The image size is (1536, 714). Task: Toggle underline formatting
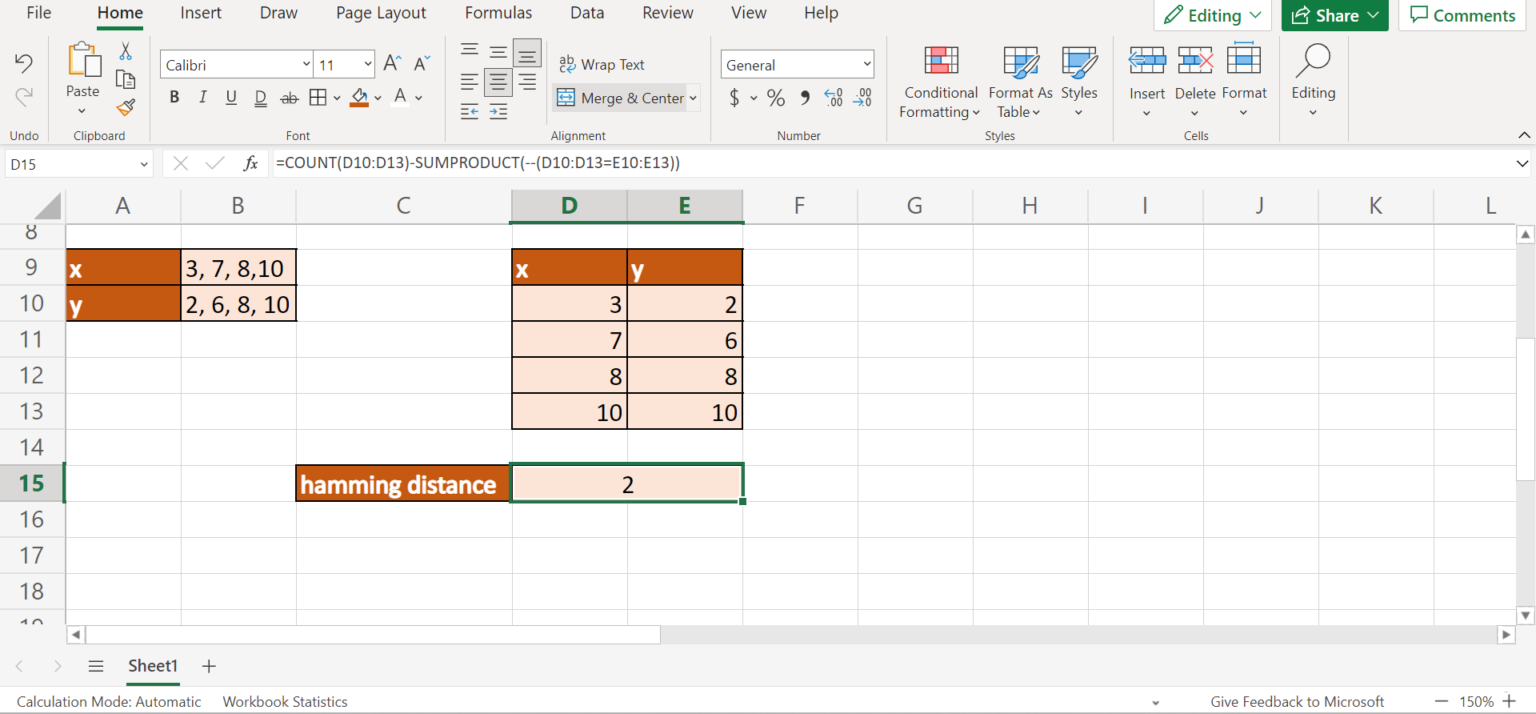click(x=231, y=96)
